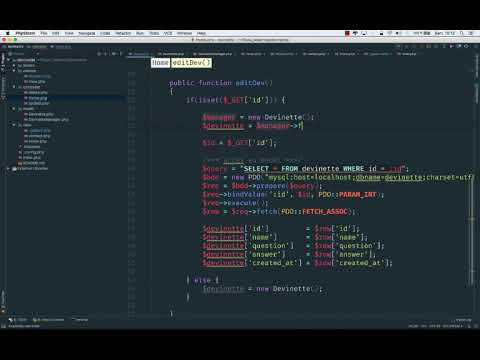Toggle the Project side tool tab

pos(3,62)
